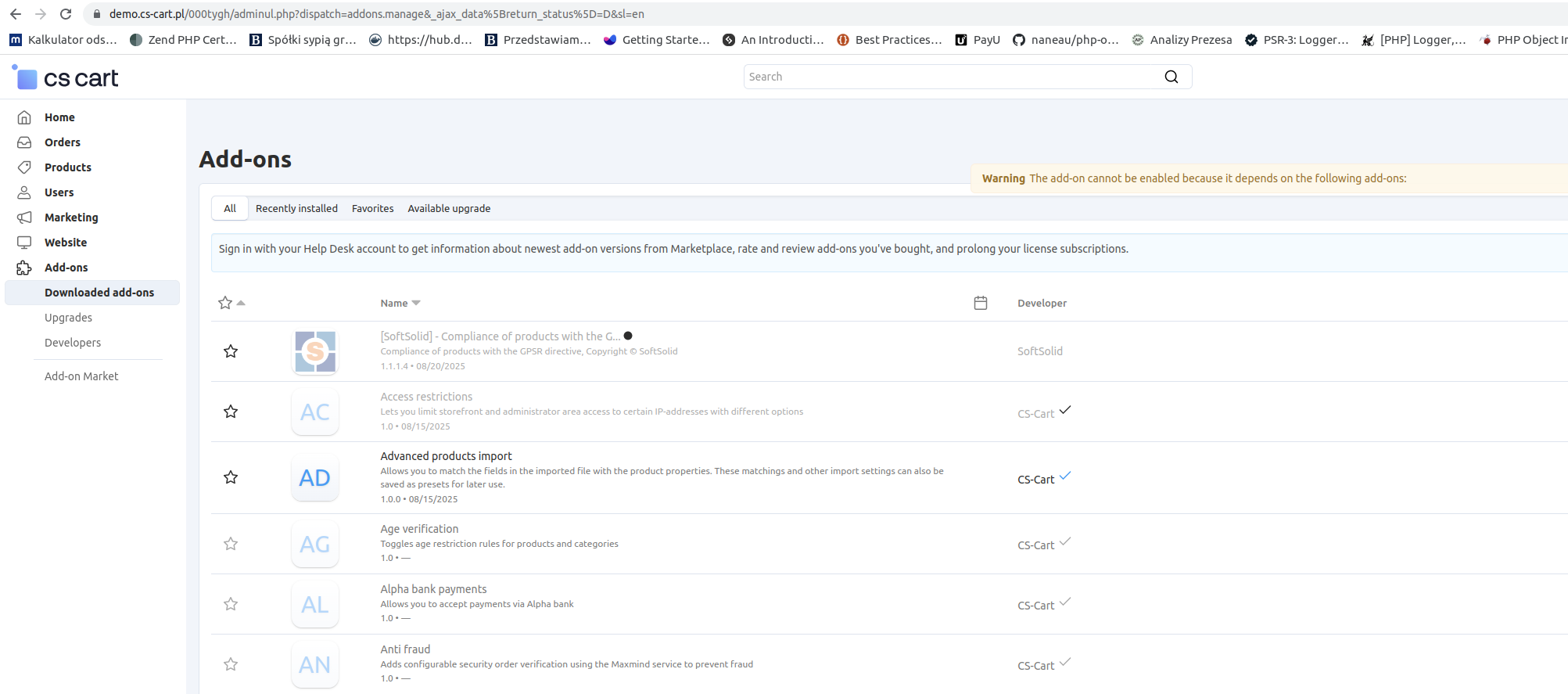Open the Available upgrade tab

click(449, 209)
